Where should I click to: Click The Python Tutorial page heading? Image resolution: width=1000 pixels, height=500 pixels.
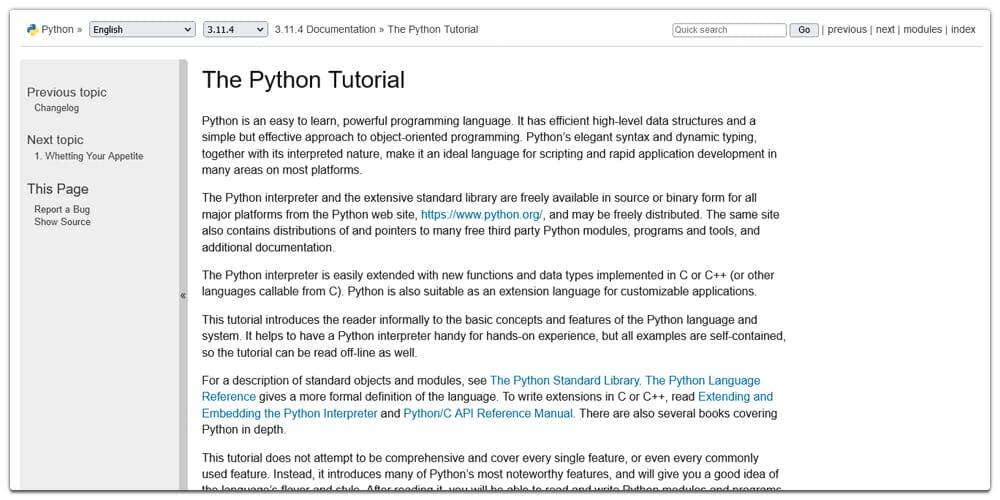(304, 80)
